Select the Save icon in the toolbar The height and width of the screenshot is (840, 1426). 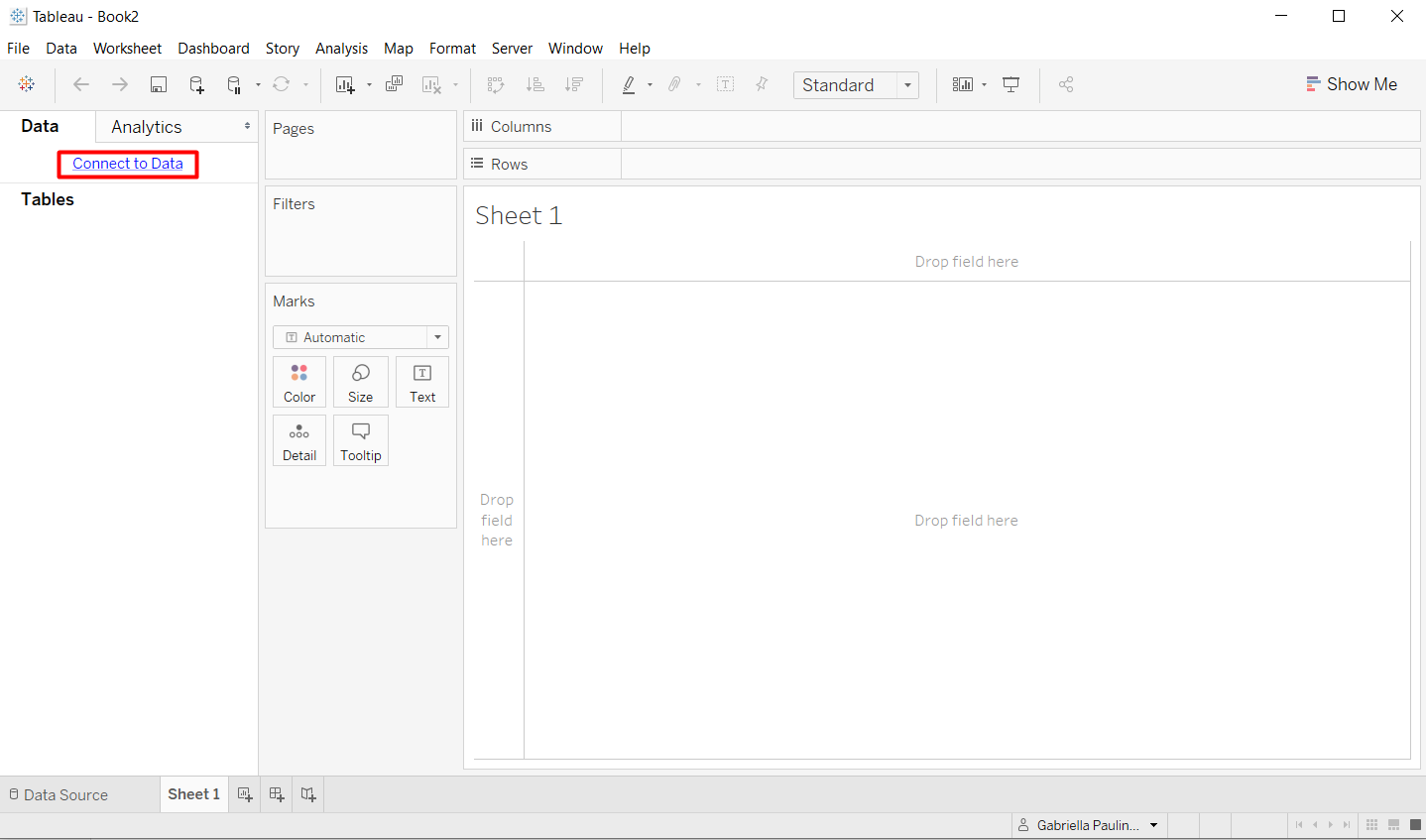click(158, 84)
